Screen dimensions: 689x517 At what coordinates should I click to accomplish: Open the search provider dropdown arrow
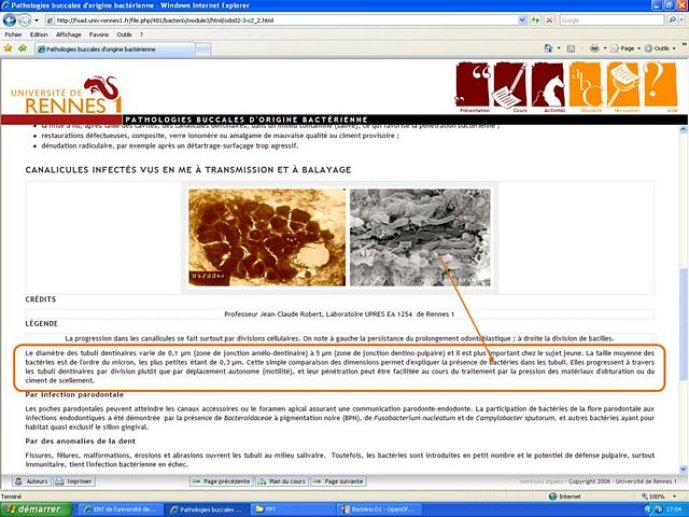point(682,20)
